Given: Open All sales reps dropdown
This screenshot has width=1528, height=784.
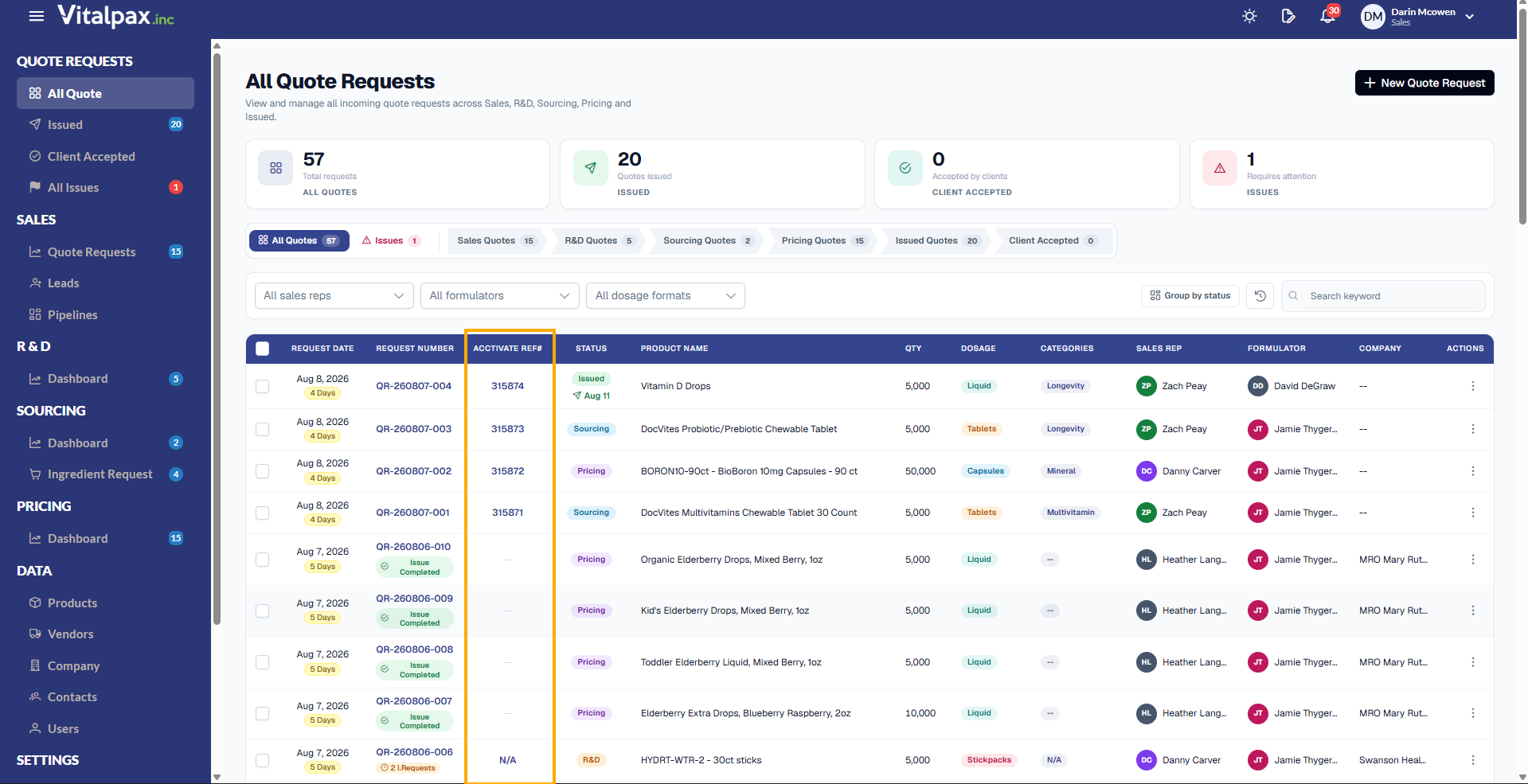Looking at the screenshot, I should tap(334, 295).
